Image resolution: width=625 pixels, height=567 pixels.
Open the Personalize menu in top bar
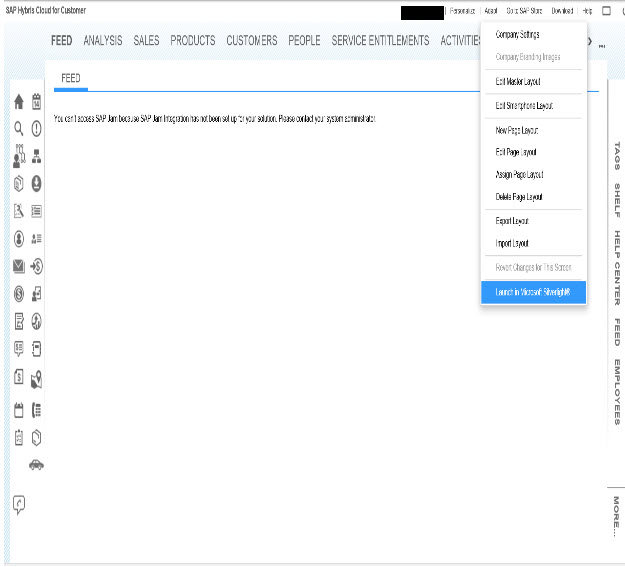coord(462,11)
